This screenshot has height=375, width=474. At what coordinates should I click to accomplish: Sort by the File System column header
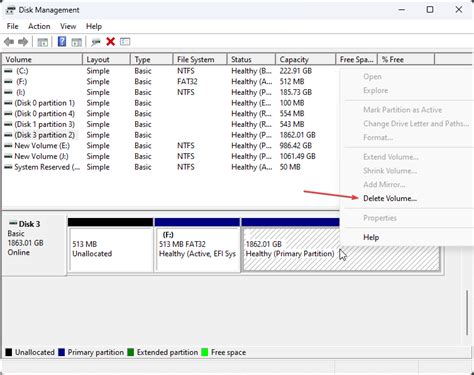(200, 59)
